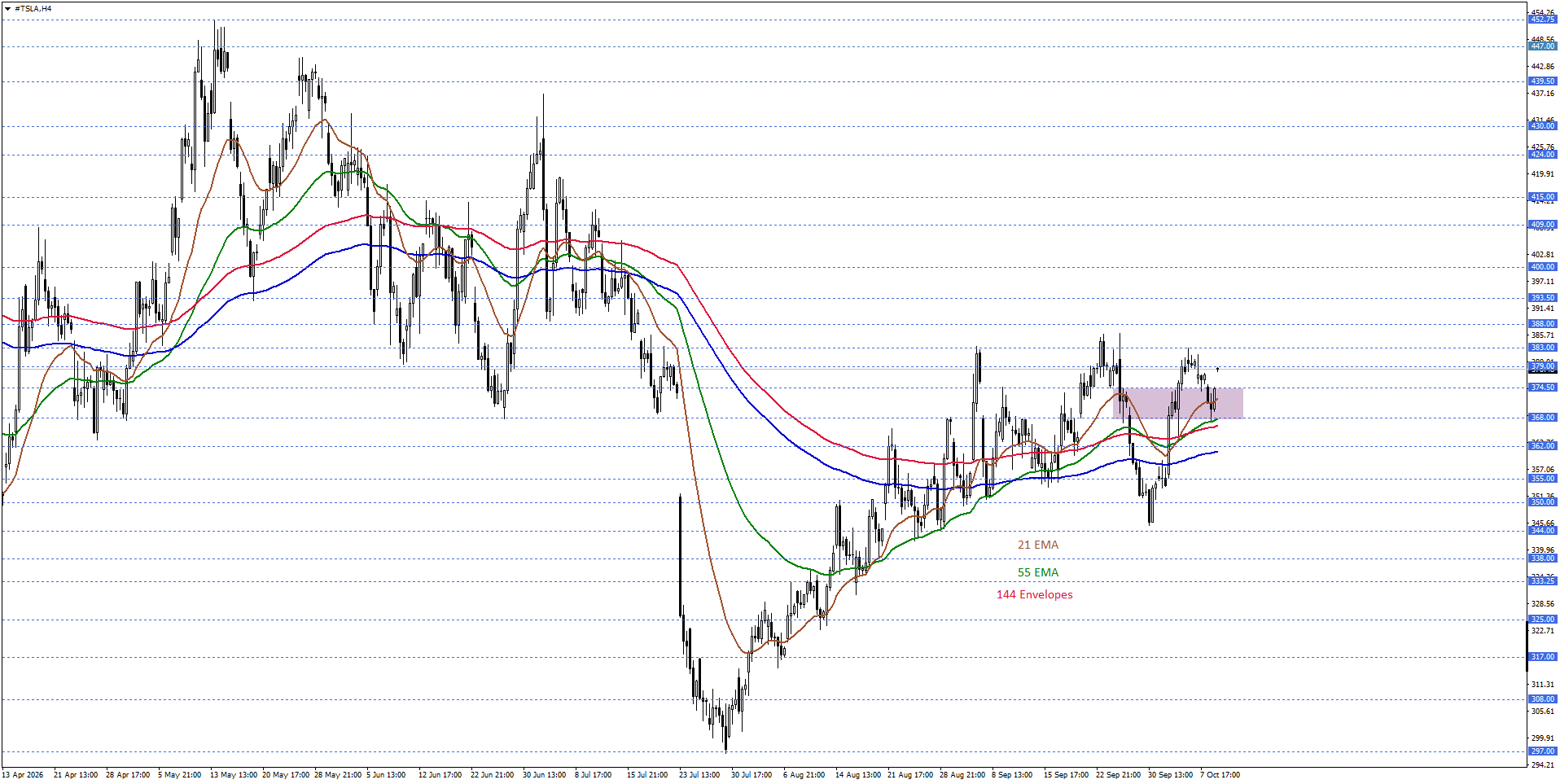1560x784 pixels.
Task: Click the 8 Sep 13:00 time-axis label
Action: [x=1012, y=775]
